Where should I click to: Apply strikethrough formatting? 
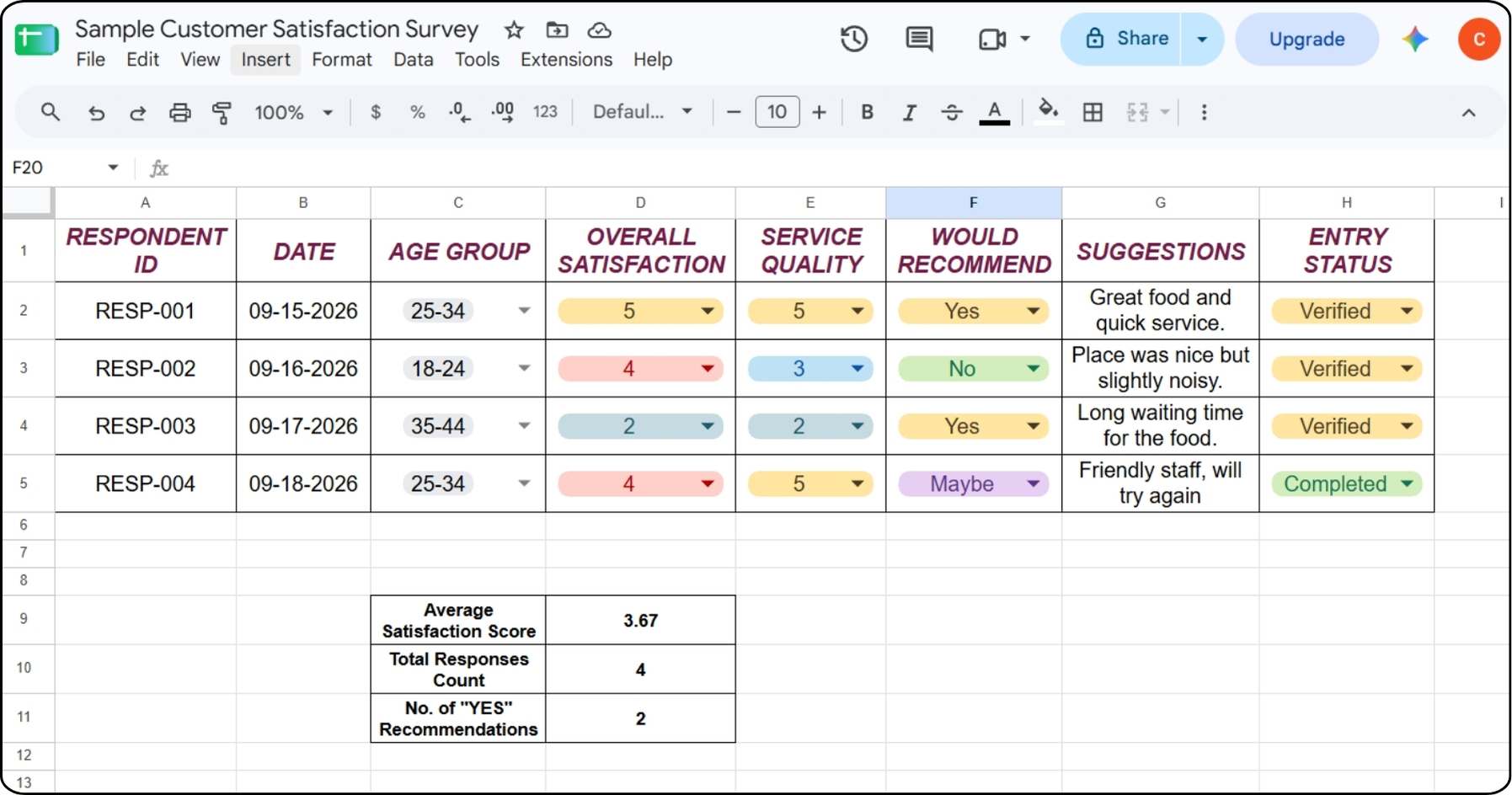click(x=952, y=112)
